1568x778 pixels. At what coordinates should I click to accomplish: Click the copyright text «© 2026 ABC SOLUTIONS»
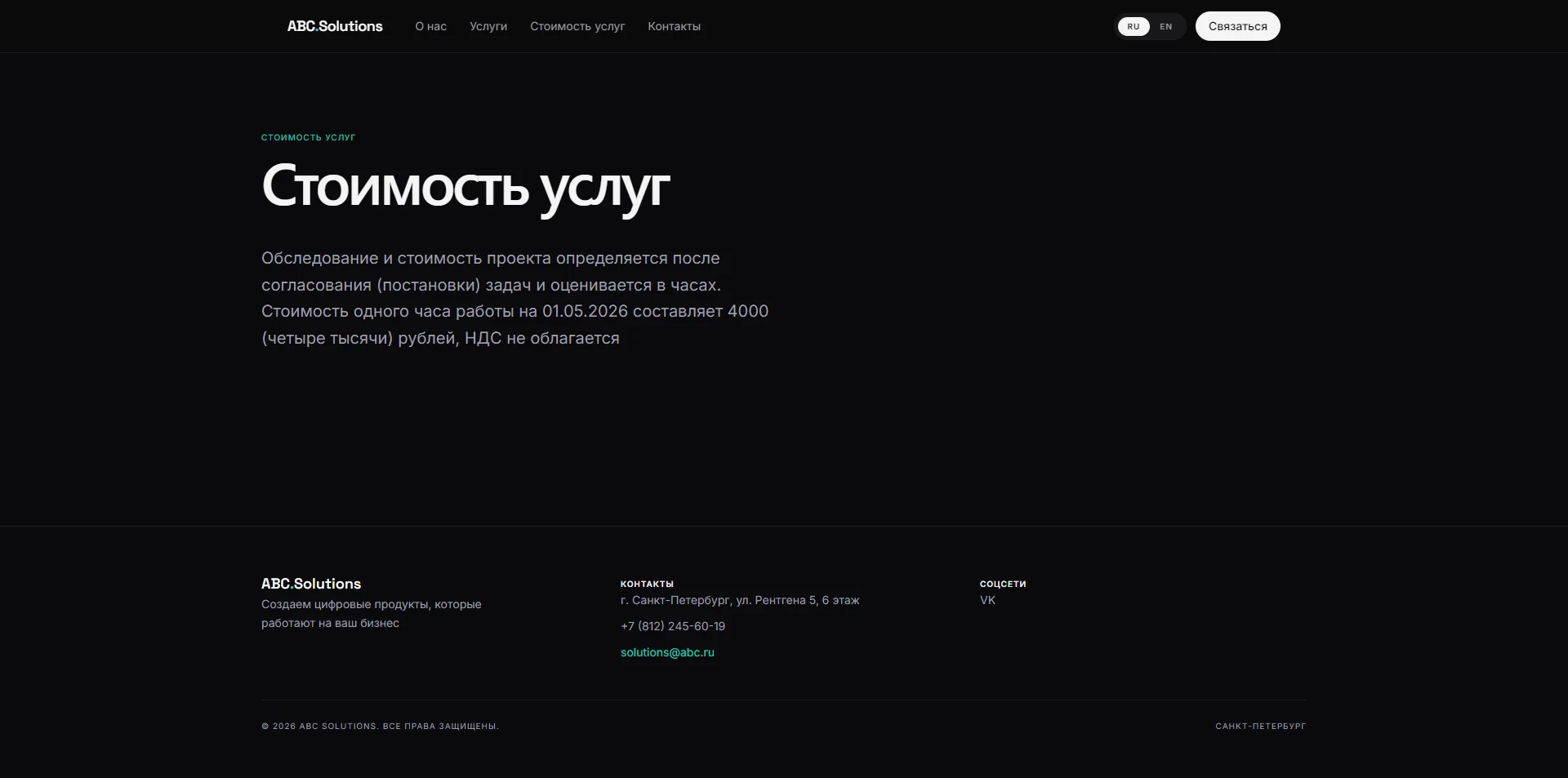pyautogui.click(x=319, y=726)
